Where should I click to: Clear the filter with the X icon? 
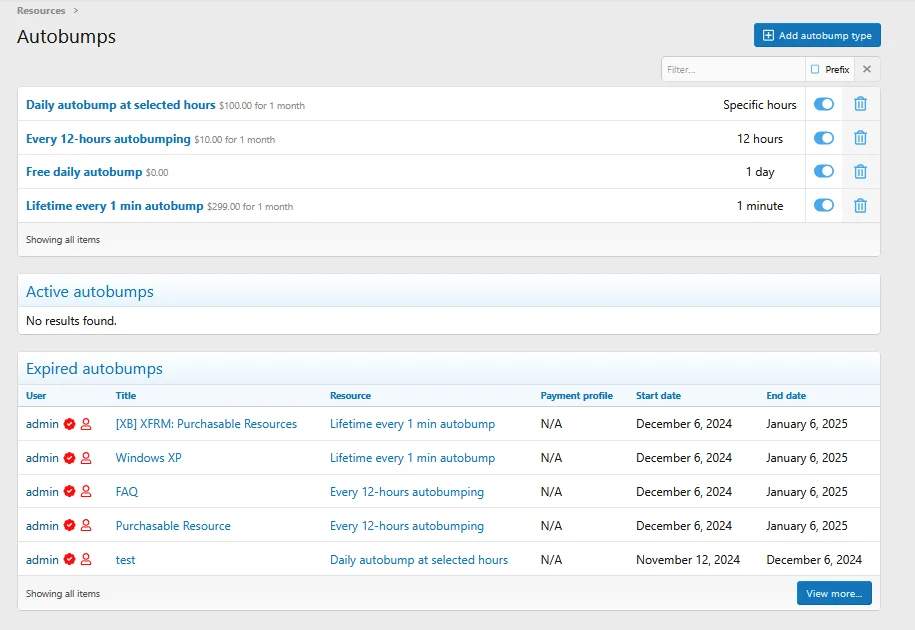click(x=867, y=69)
